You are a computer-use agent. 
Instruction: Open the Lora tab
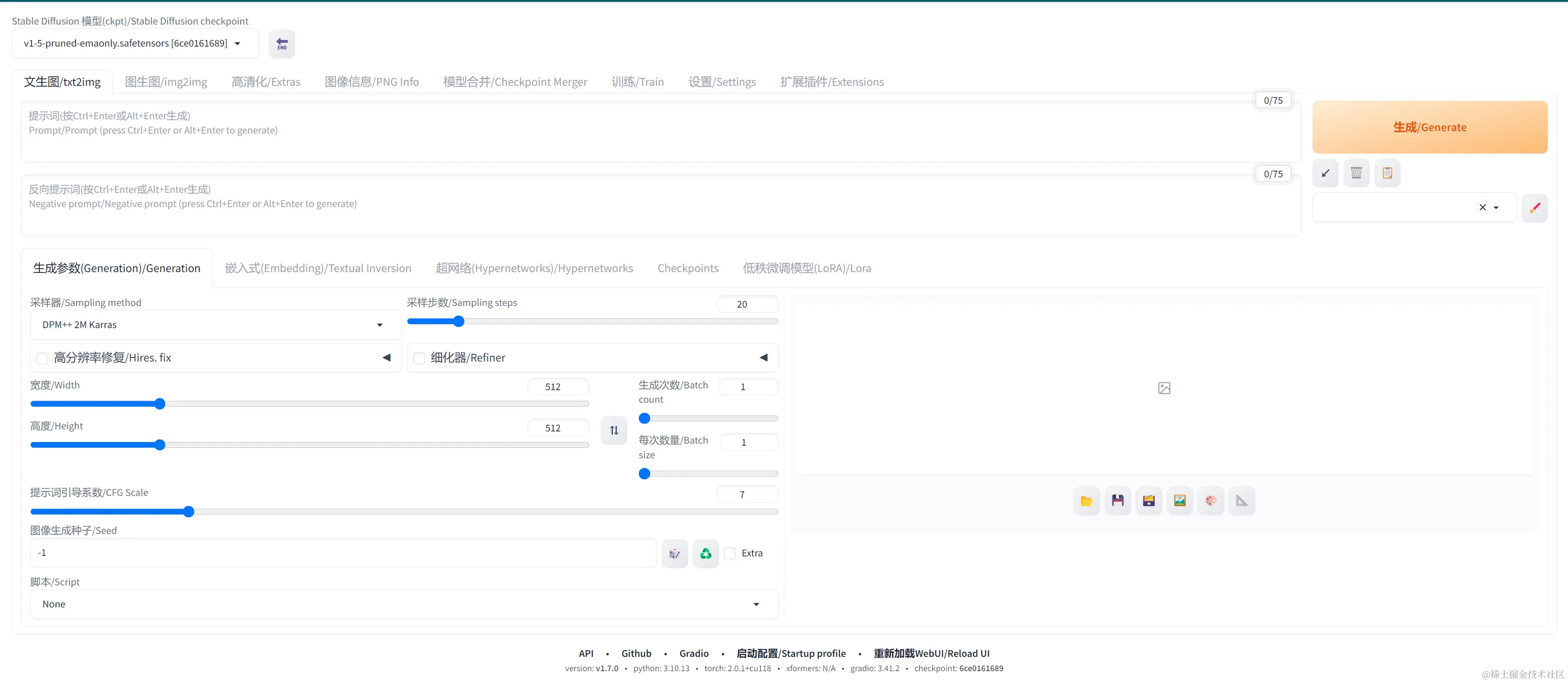tap(806, 269)
